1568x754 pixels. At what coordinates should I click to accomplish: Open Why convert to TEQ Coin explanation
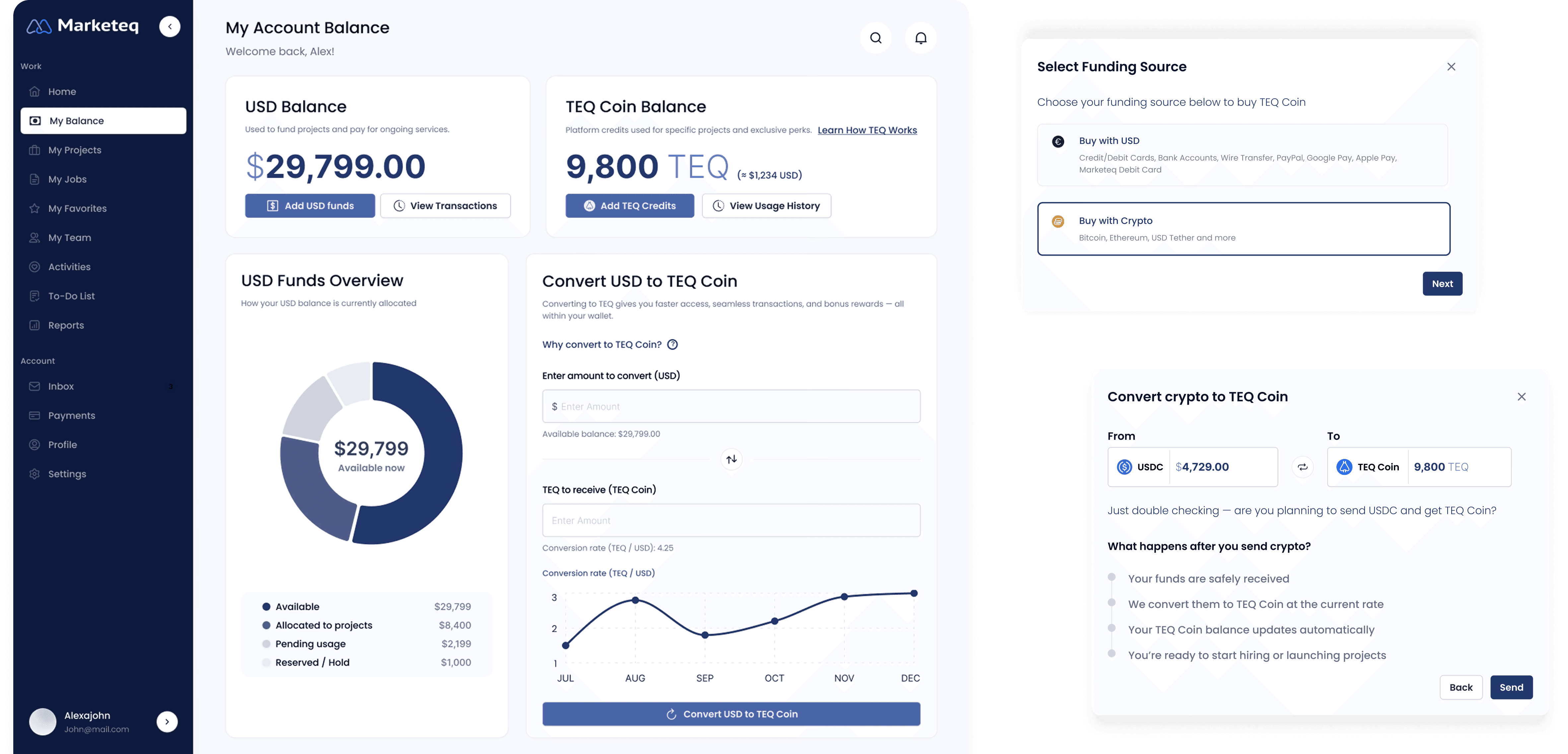click(602, 345)
